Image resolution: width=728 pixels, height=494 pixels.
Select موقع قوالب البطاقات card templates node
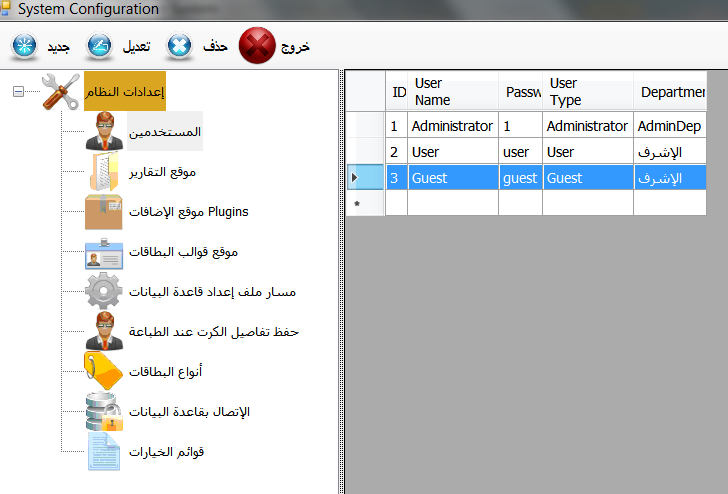183,252
